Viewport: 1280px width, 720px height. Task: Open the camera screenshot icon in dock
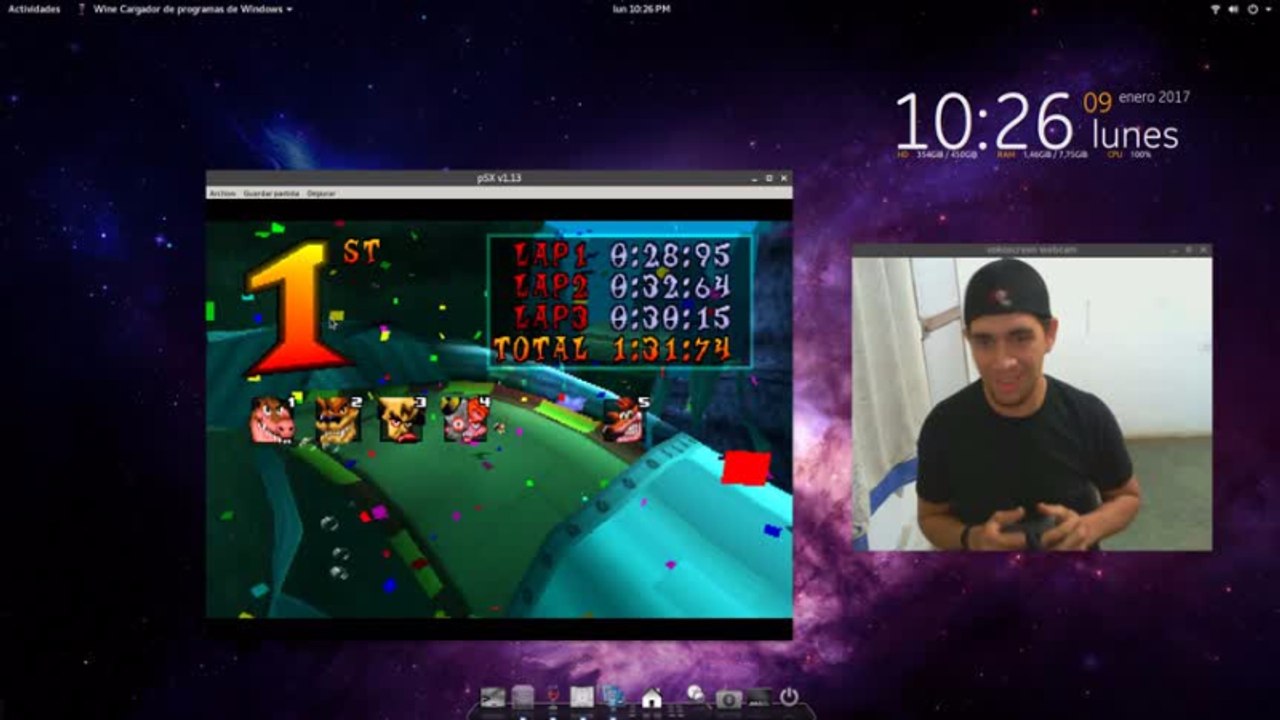pyautogui.click(x=728, y=698)
